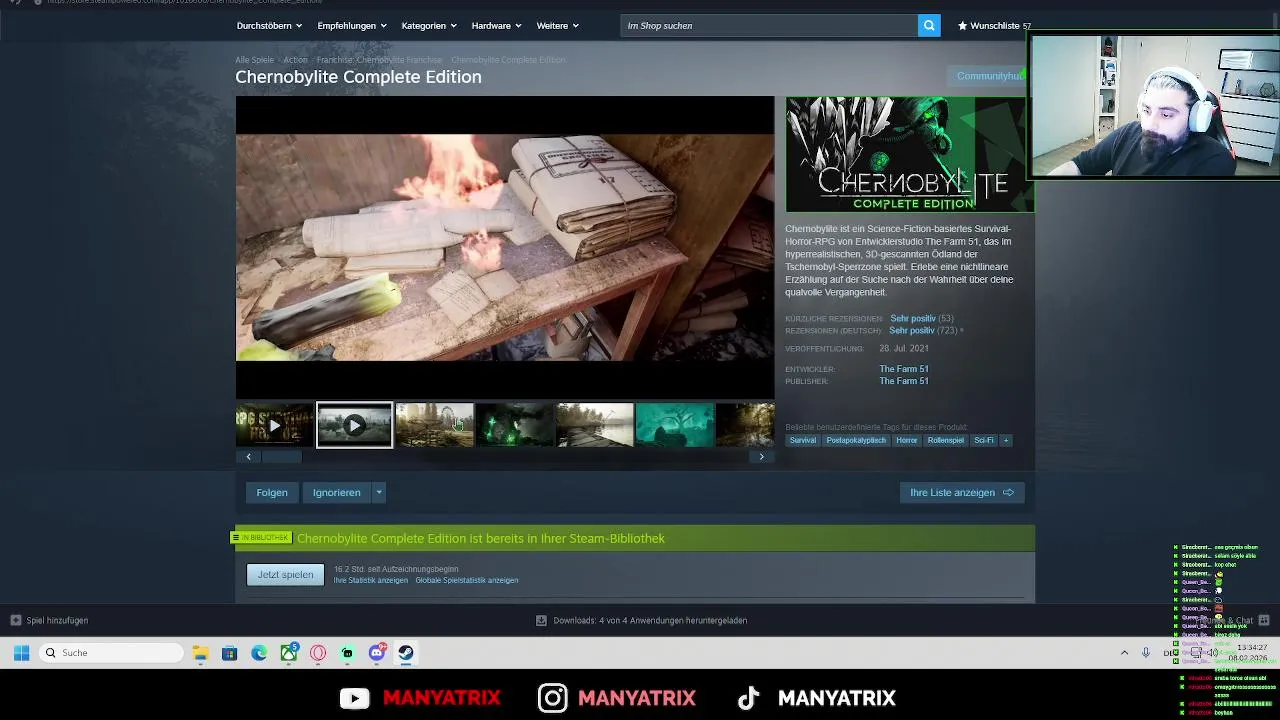The height and width of the screenshot is (720, 1280).
Task: Open Discord from taskbar
Action: 377,653
